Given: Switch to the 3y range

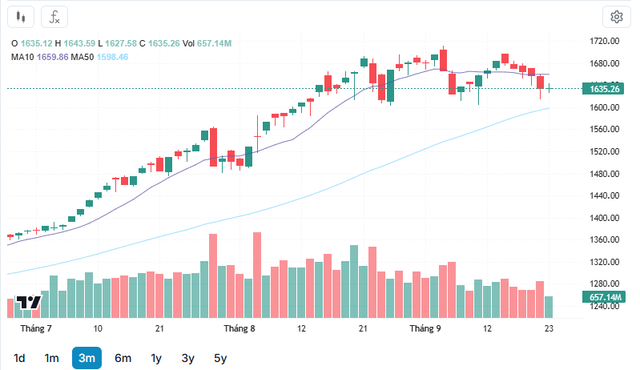Looking at the screenshot, I should [x=188, y=358].
